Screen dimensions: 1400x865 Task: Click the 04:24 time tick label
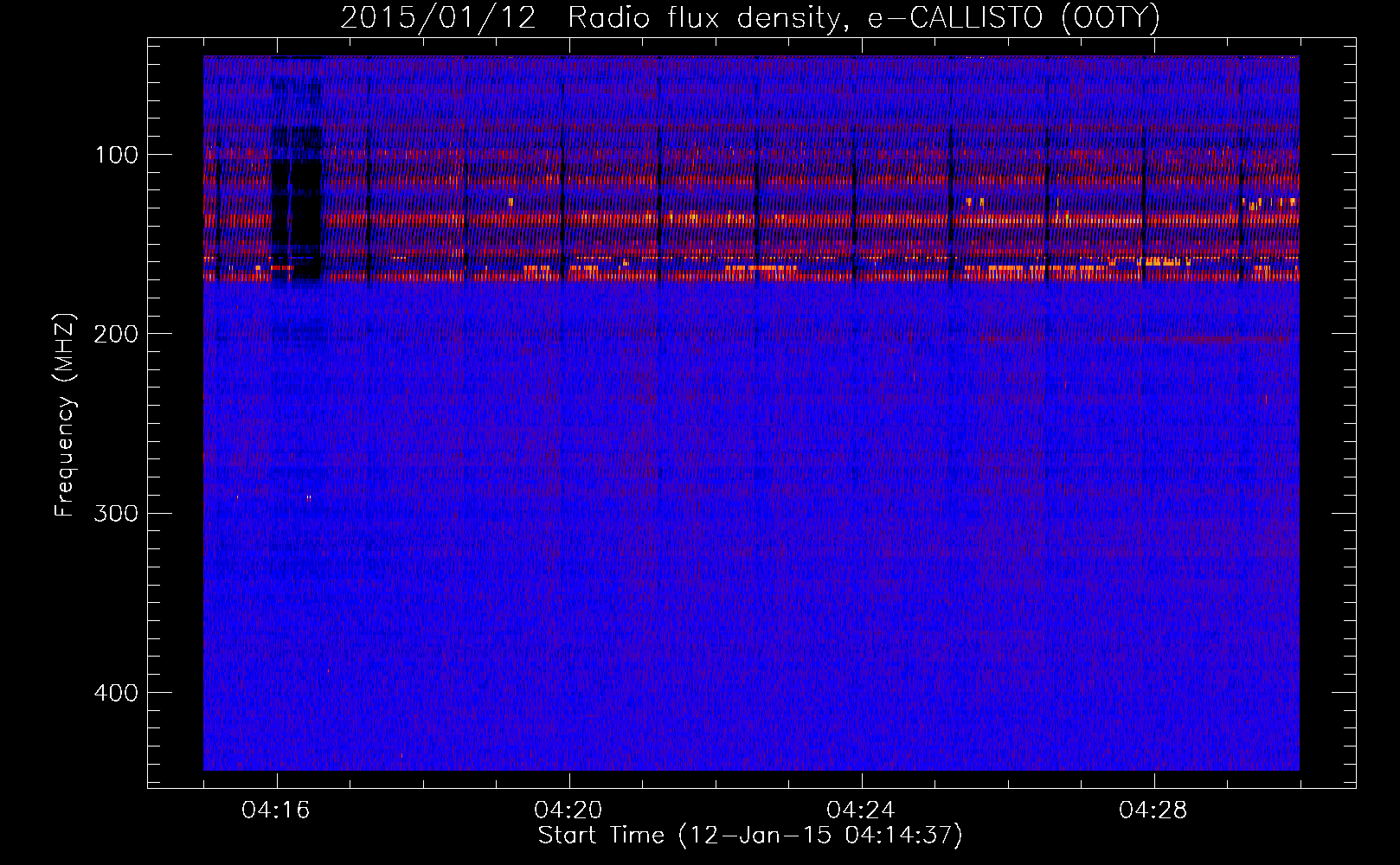[861, 810]
